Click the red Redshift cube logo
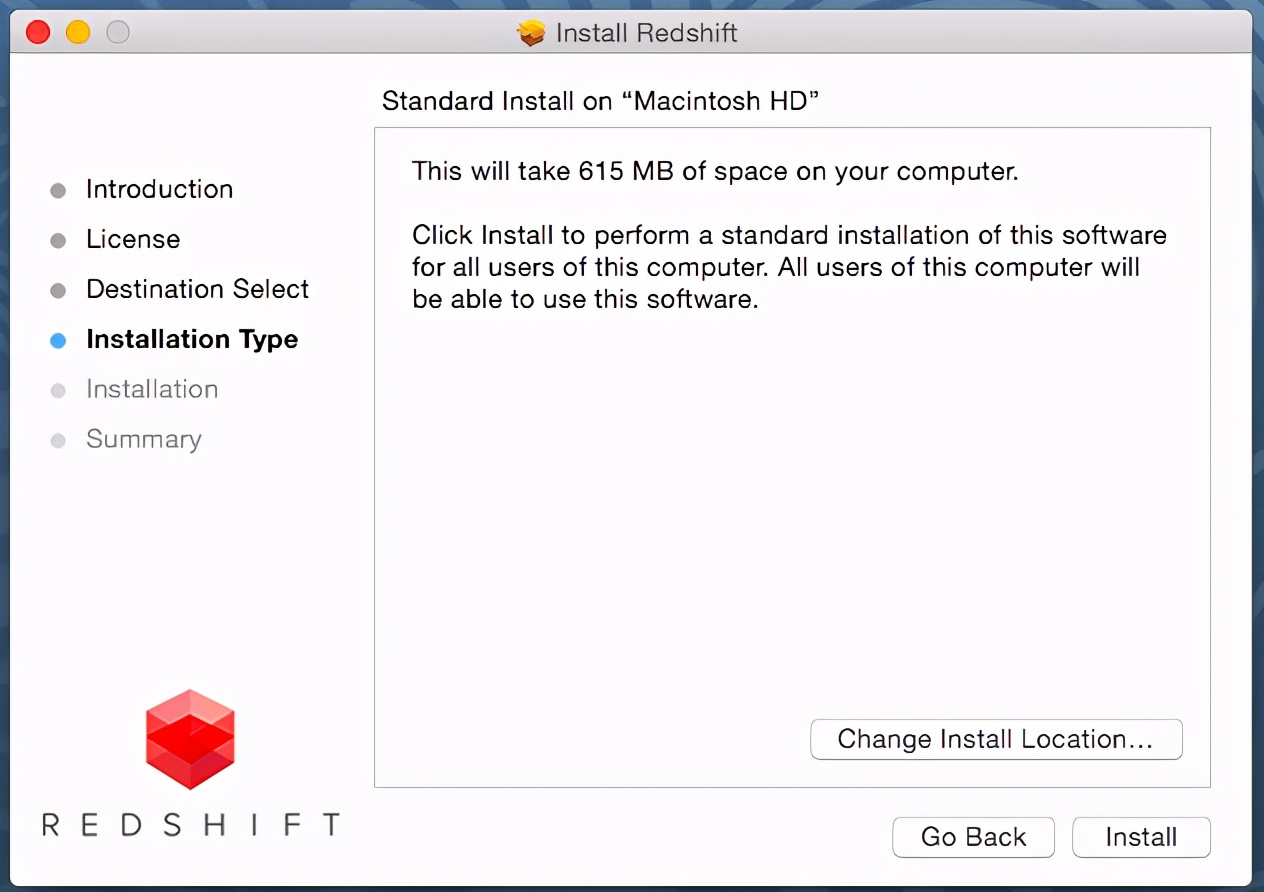Viewport: 1264px width, 892px height. pyautogui.click(x=190, y=739)
